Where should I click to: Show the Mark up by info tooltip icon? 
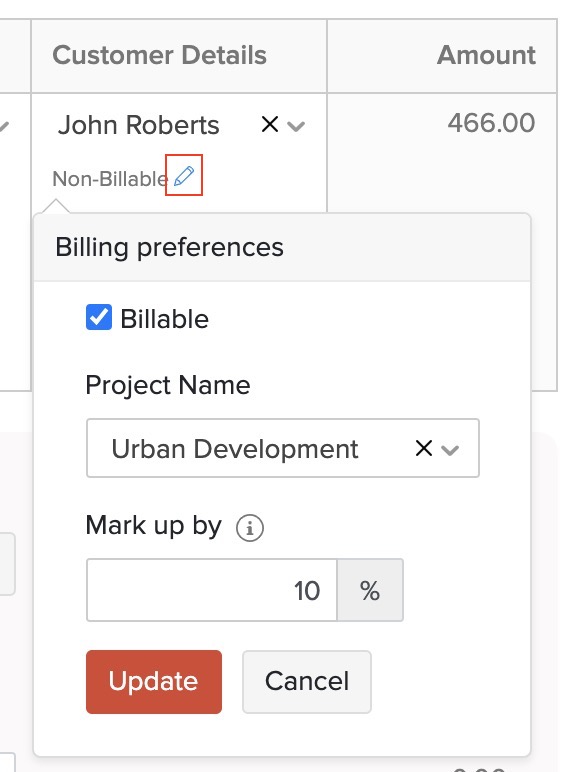coord(250,528)
